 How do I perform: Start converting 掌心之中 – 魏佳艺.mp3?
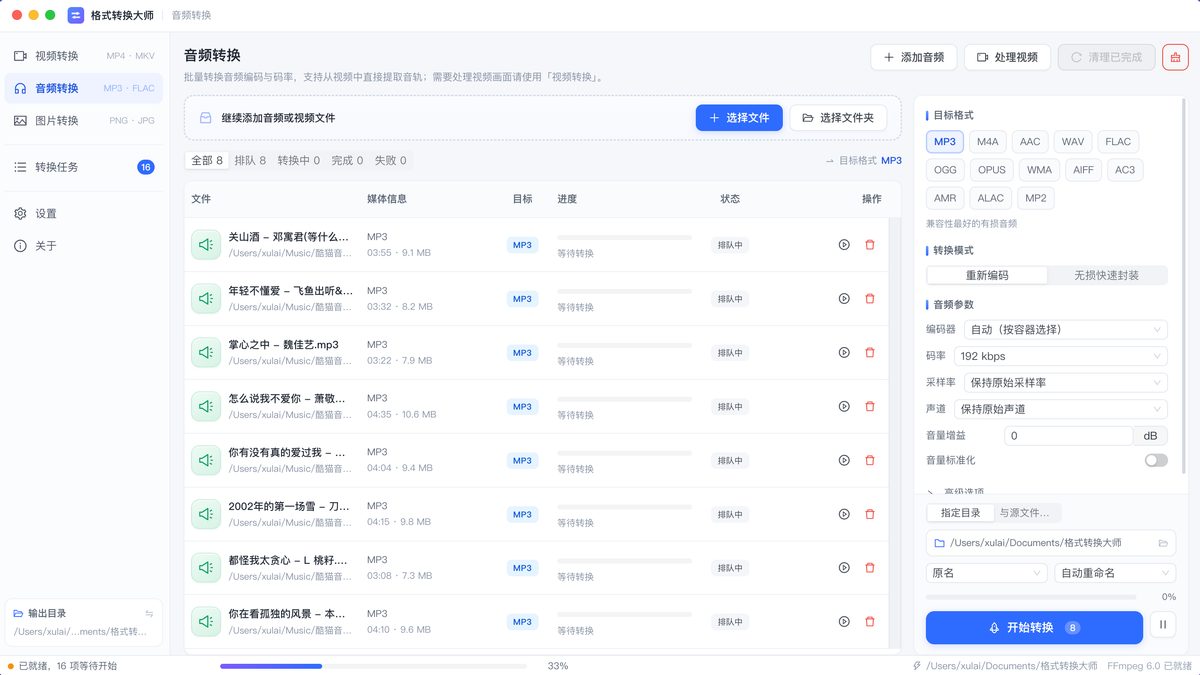pos(844,353)
